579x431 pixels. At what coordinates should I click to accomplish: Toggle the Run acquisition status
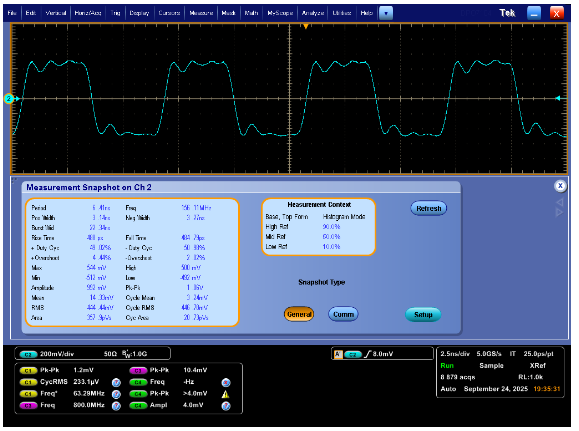pyautogui.click(x=447, y=366)
